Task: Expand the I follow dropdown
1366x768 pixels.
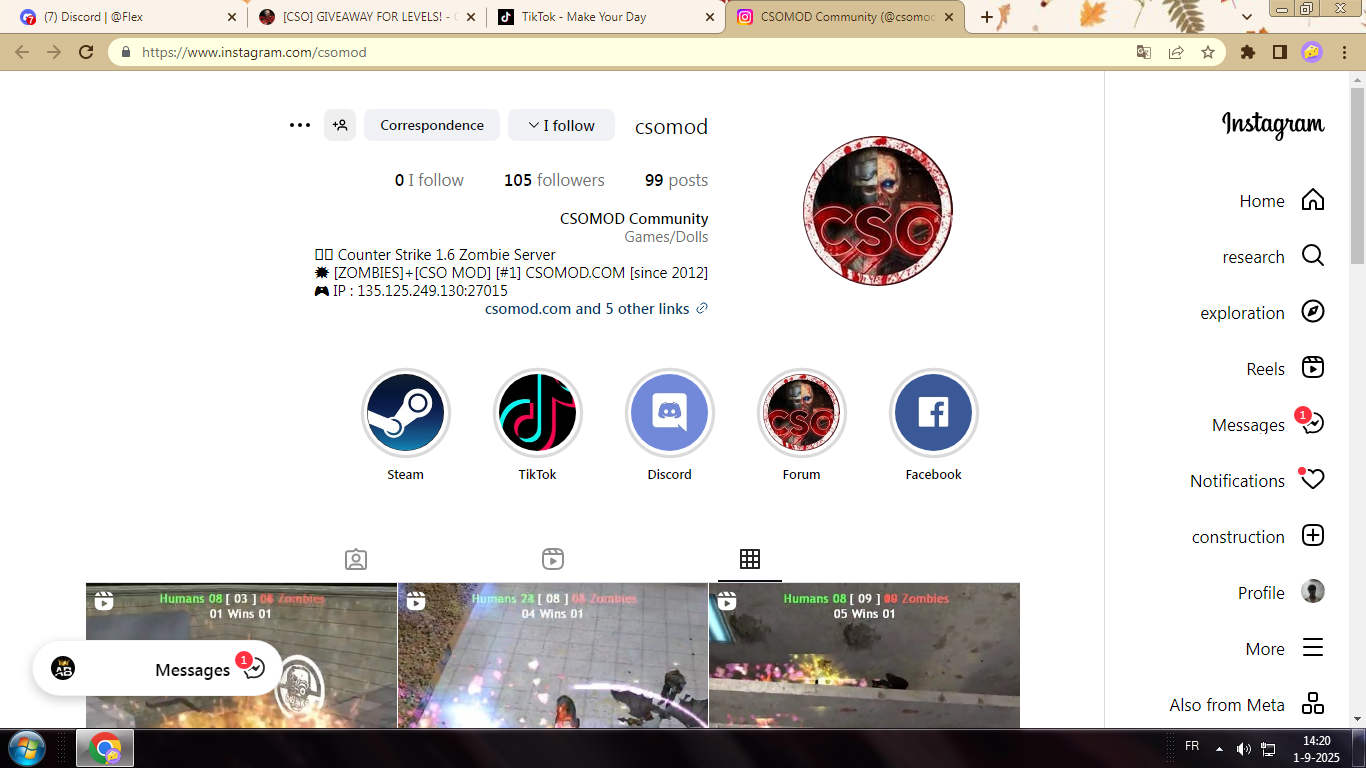Action: click(x=561, y=125)
